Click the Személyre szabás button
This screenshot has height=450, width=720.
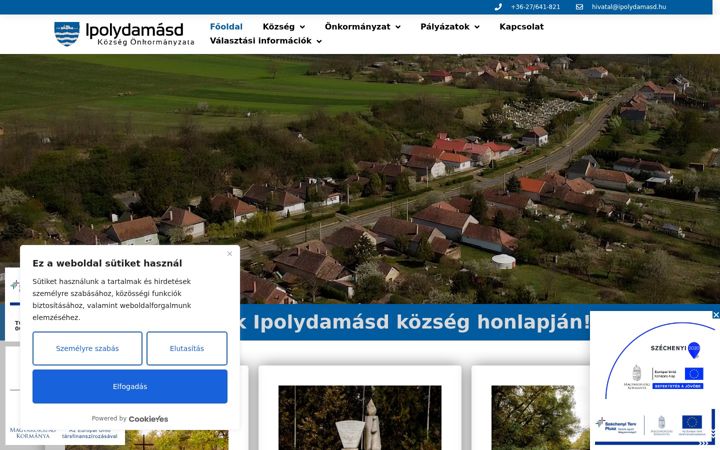point(87,349)
